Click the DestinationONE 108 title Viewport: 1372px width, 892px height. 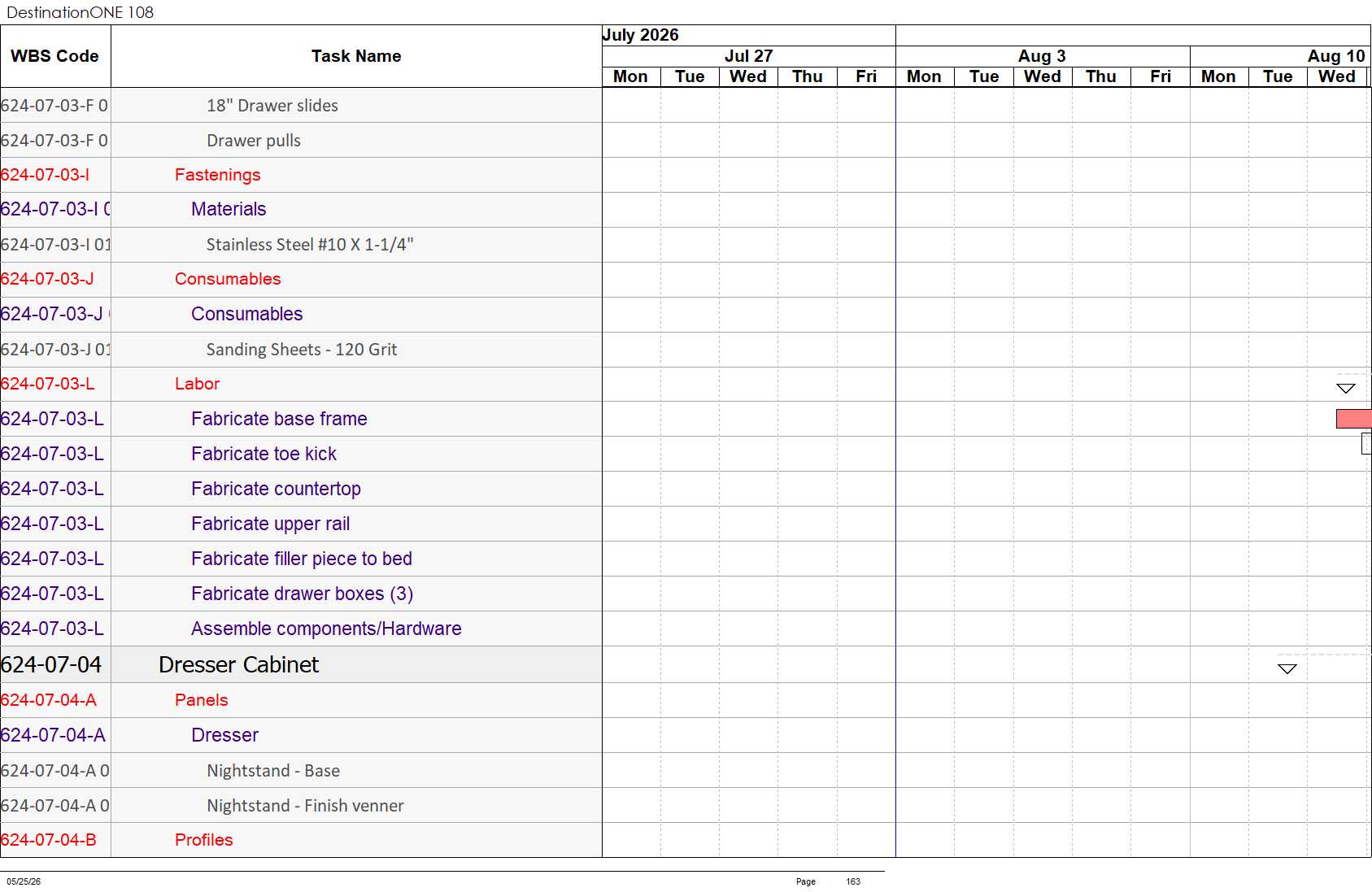coord(80,12)
